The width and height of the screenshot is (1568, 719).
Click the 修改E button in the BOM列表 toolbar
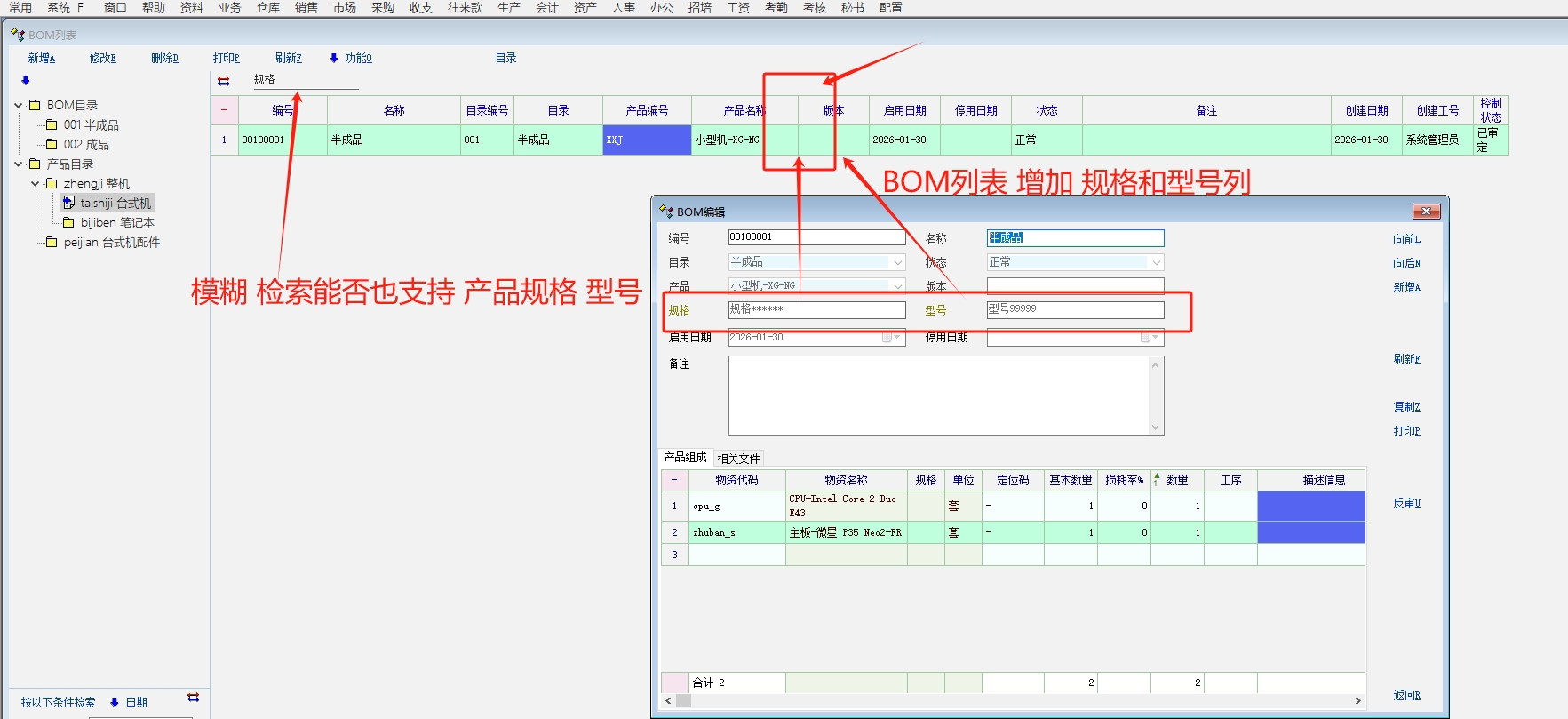click(x=102, y=58)
